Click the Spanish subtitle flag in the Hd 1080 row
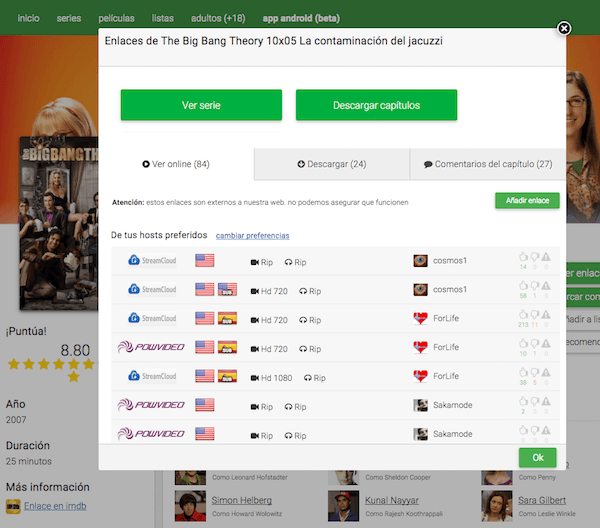This screenshot has height=528, width=600. coord(228,377)
